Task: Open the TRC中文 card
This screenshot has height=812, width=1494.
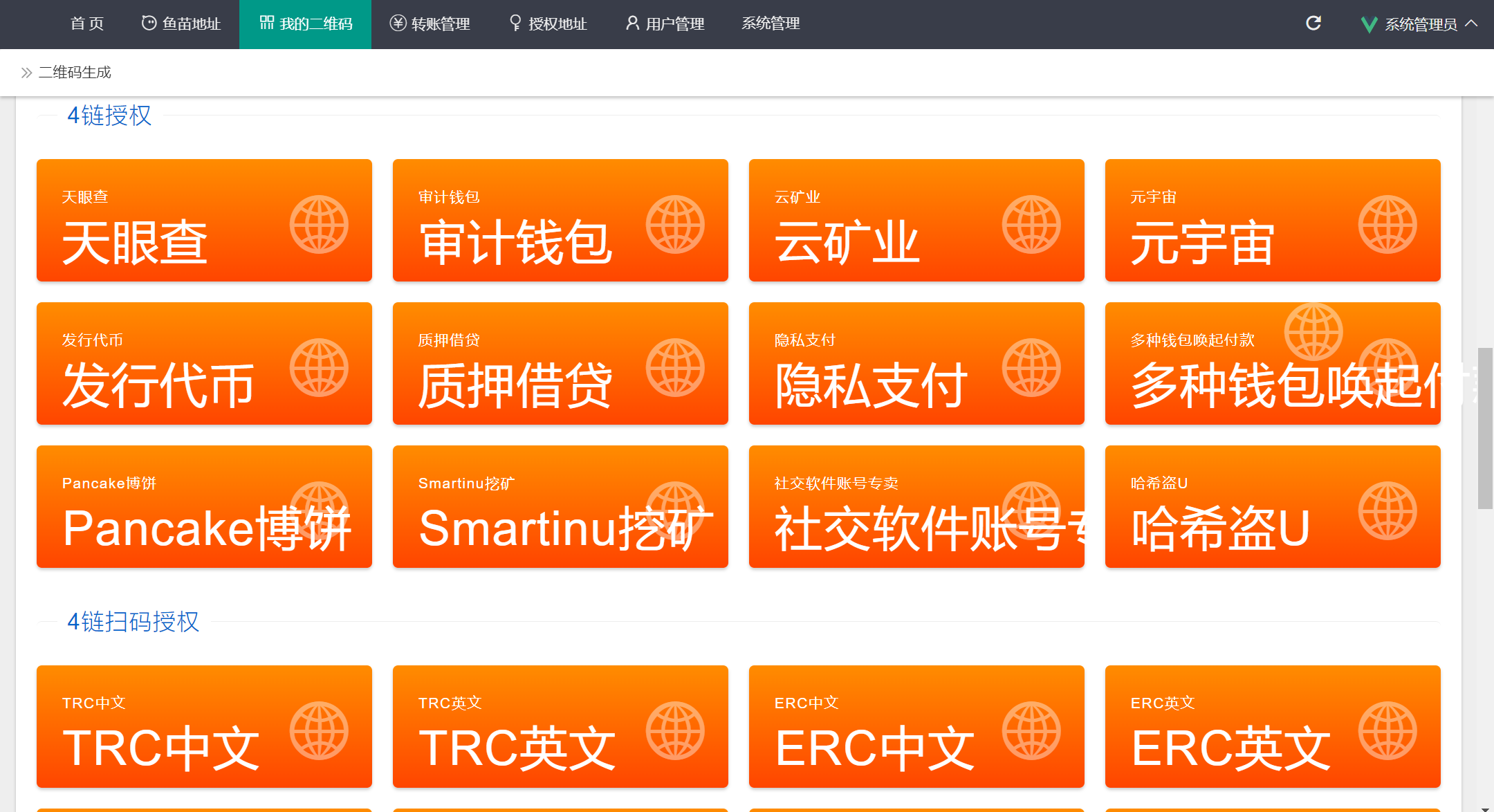Action: (204, 726)
